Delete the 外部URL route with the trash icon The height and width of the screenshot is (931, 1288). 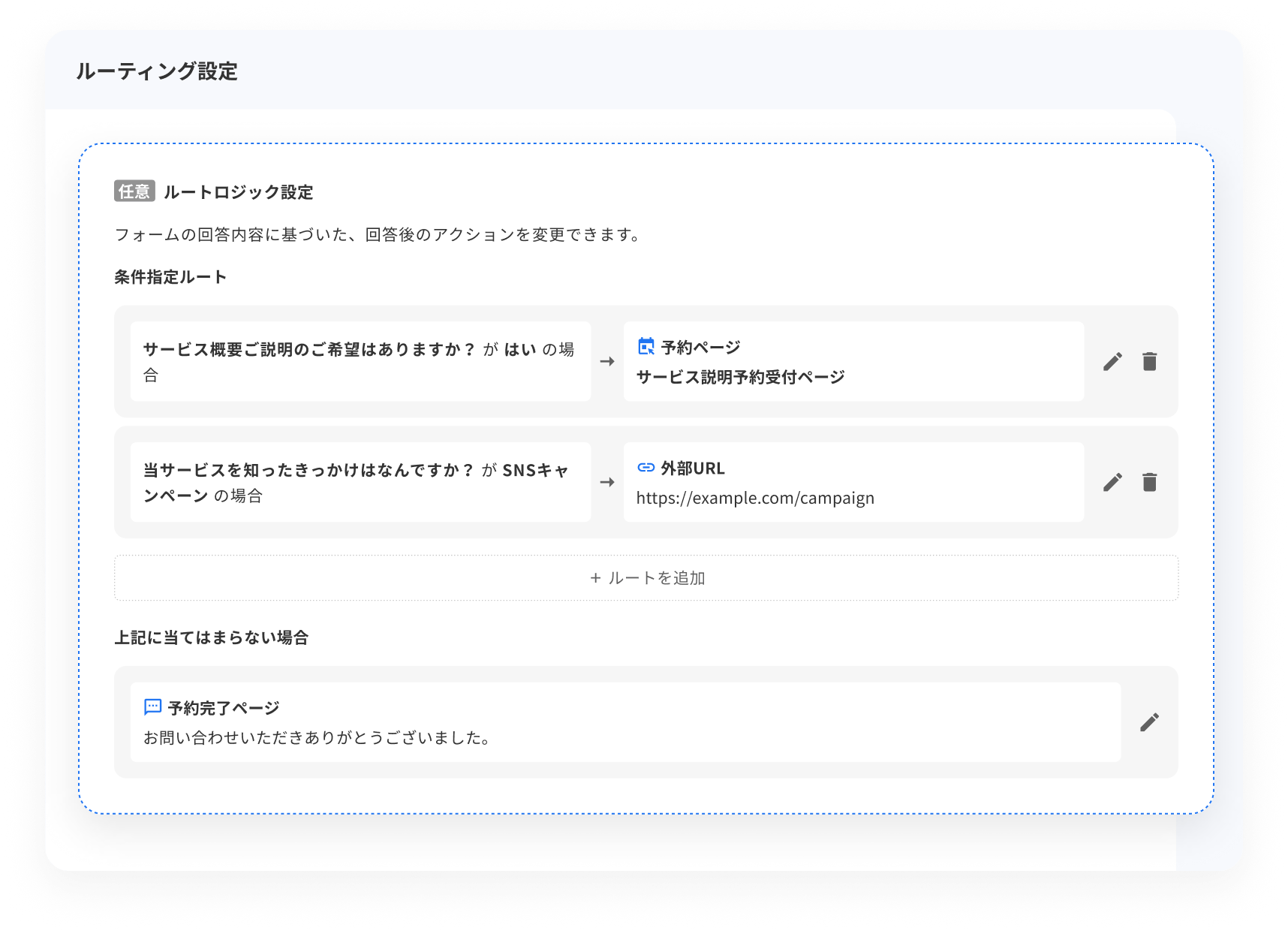(1149, 481)
